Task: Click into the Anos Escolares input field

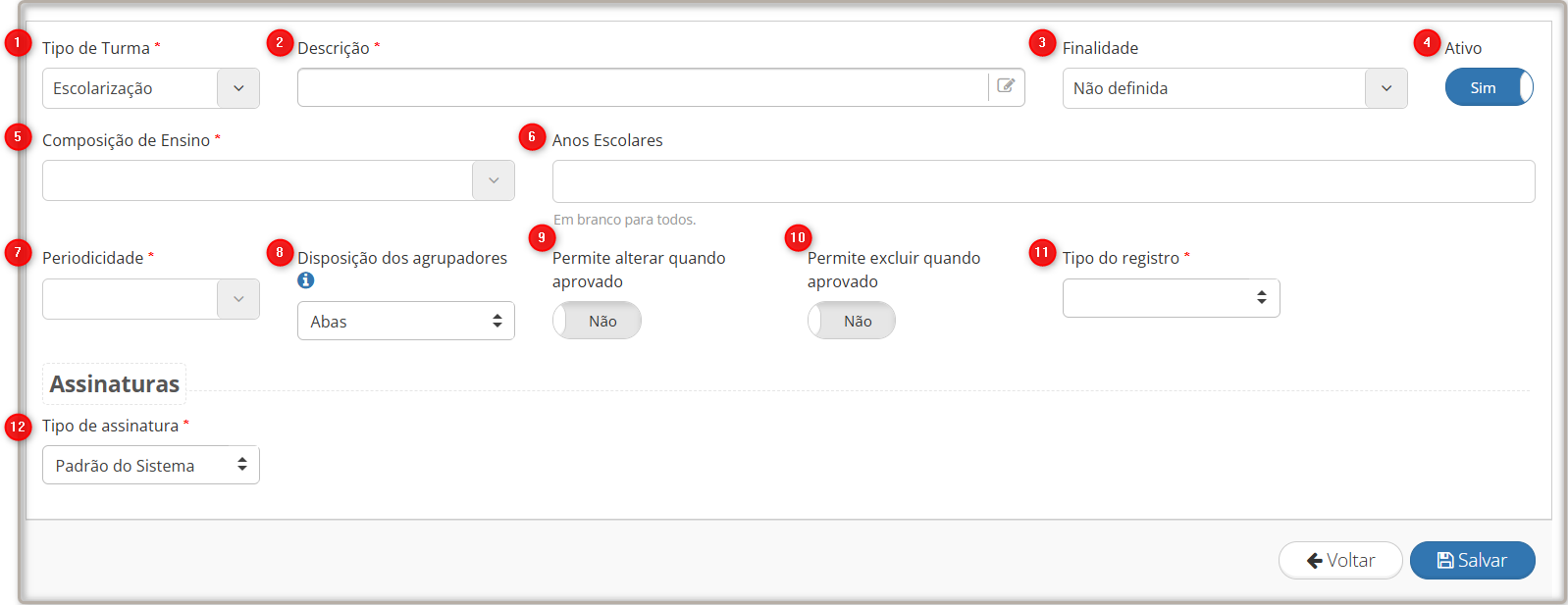Action: [x=1042, y=181]
